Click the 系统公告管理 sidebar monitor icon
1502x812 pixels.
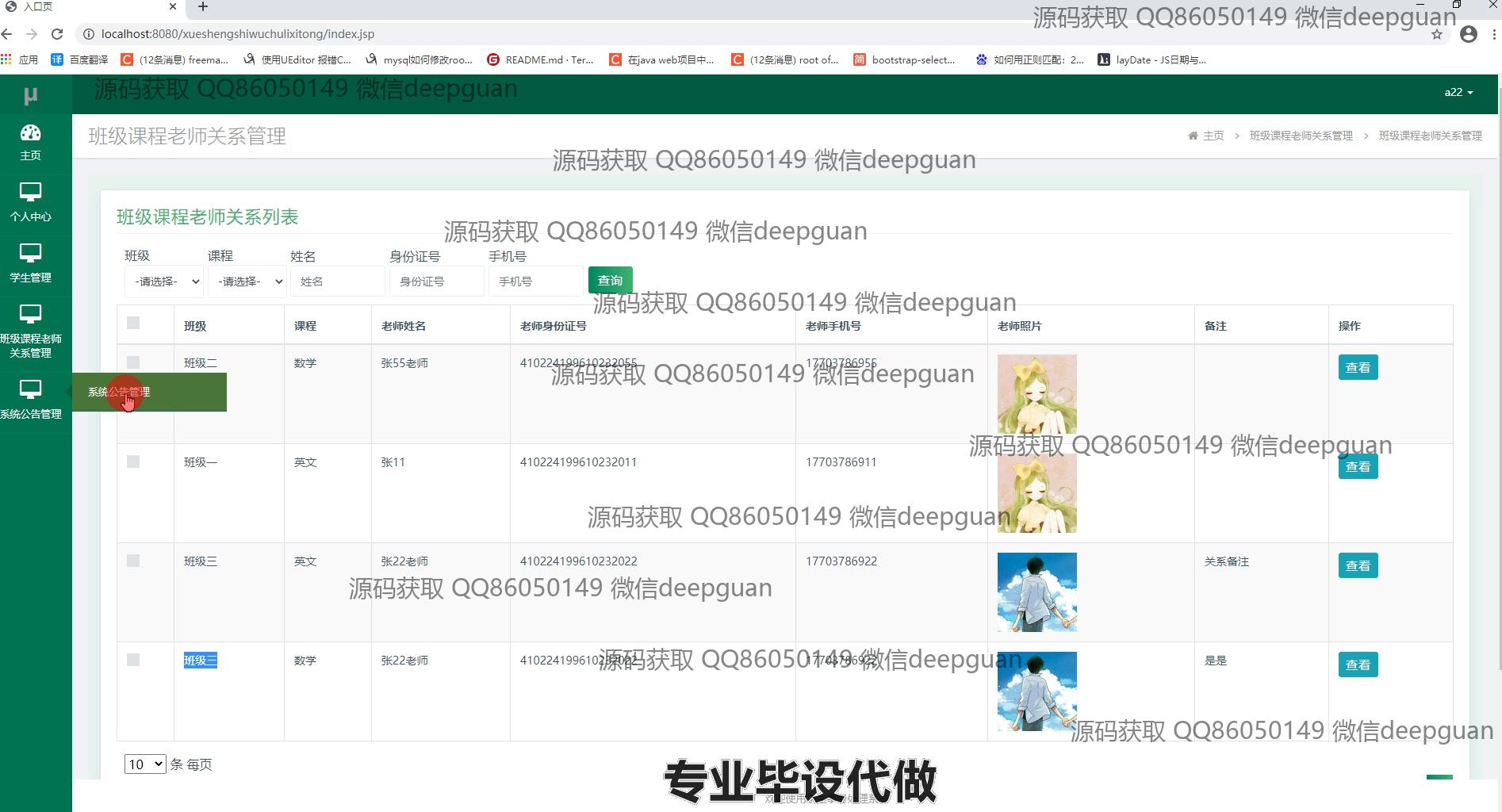[x=30, y=390]
